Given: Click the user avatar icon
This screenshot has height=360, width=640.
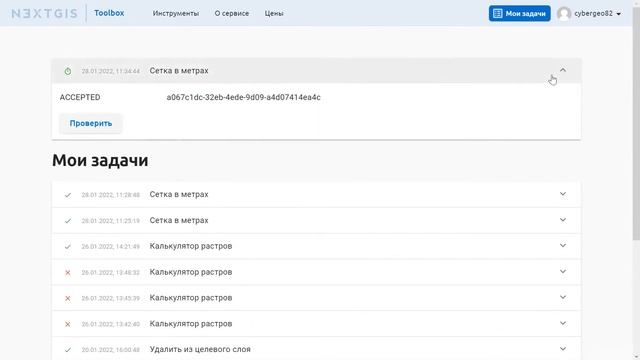Looking at the screenshot, I should (x=564, y=13).
